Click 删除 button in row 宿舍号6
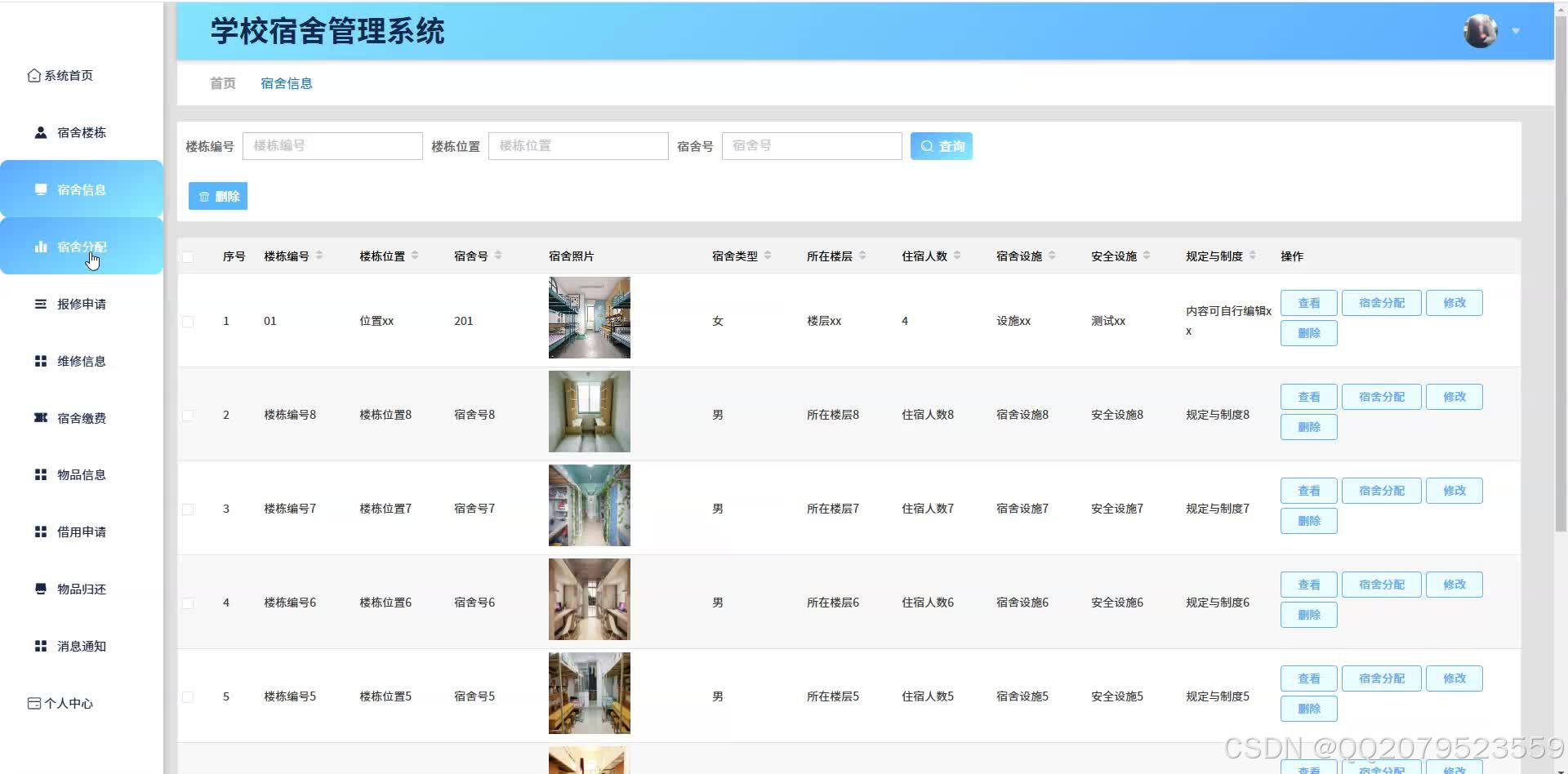Image resolution: width=1568 pixels, height=774 pixels. coord(1309,615)
